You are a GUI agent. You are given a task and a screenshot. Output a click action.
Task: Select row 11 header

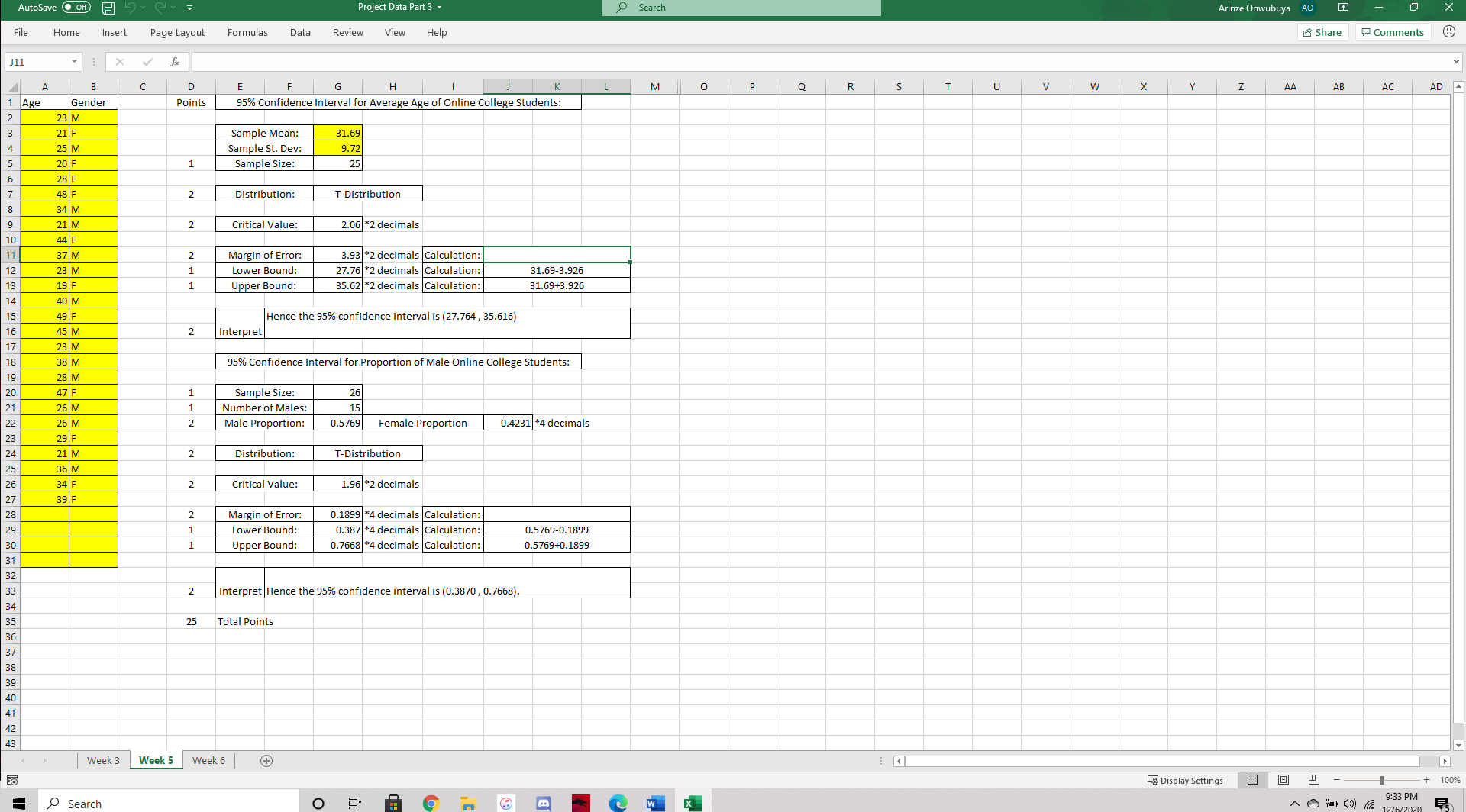tap(11, 255)
